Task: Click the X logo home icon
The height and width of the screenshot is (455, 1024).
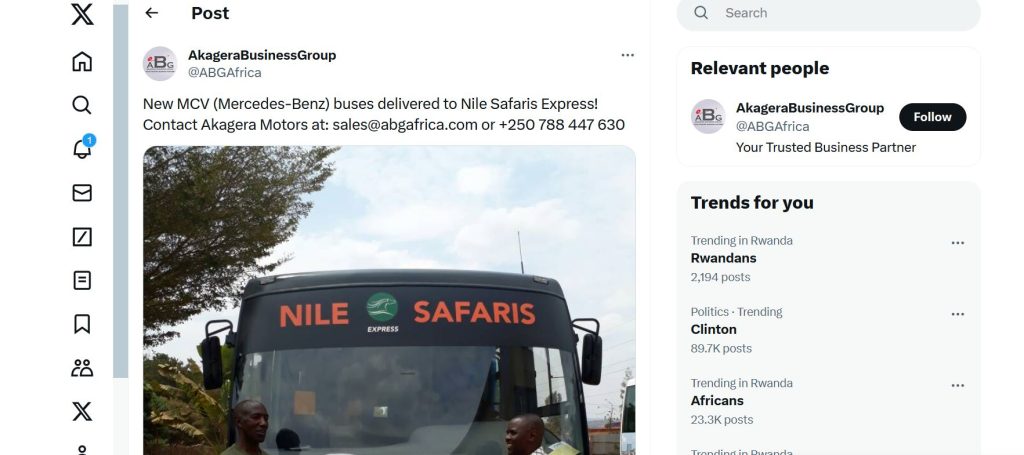Action: (x=82, y=14)
